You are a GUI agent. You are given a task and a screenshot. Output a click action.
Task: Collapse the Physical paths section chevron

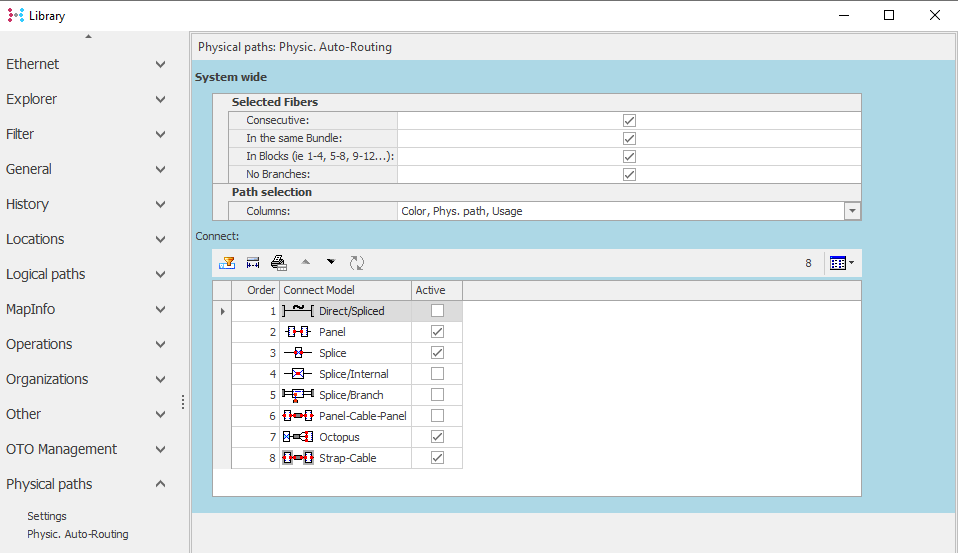(x=160, y=484)
